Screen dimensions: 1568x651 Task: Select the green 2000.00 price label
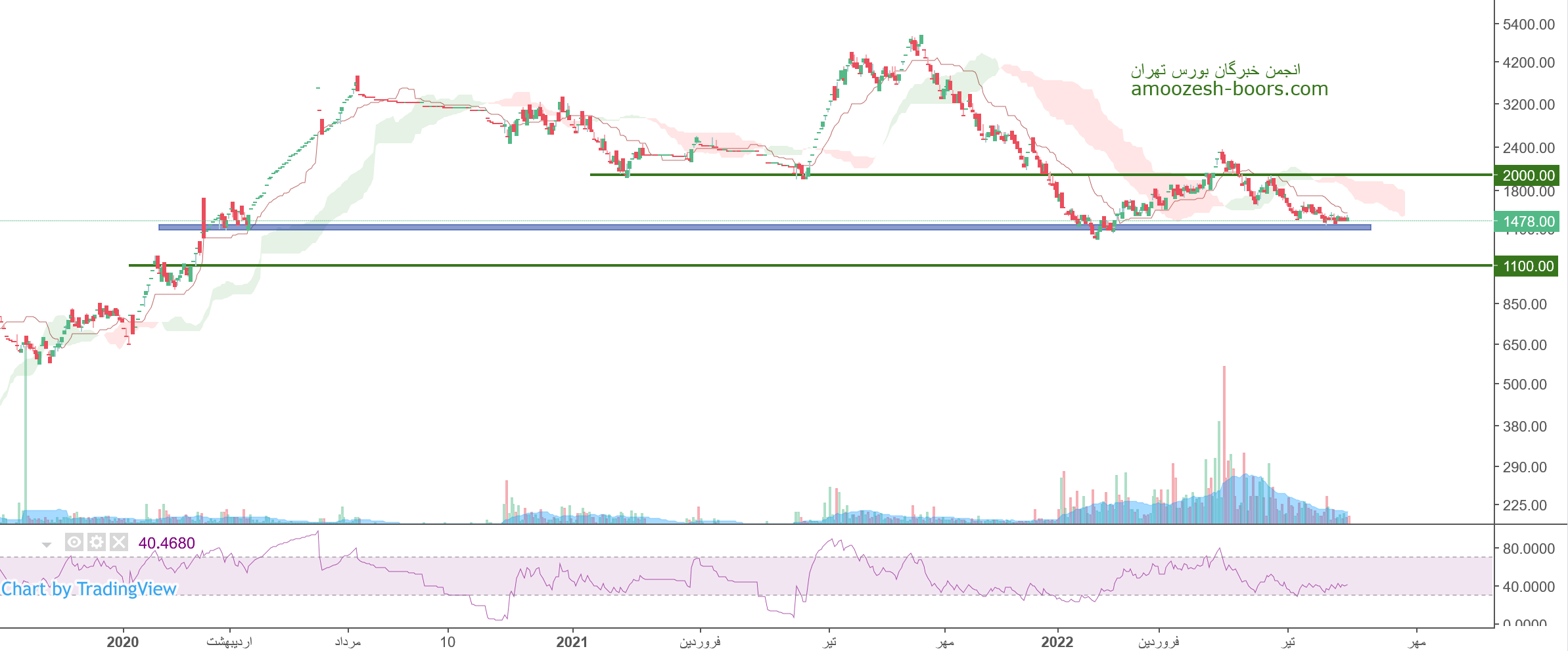click(1527, 175)
